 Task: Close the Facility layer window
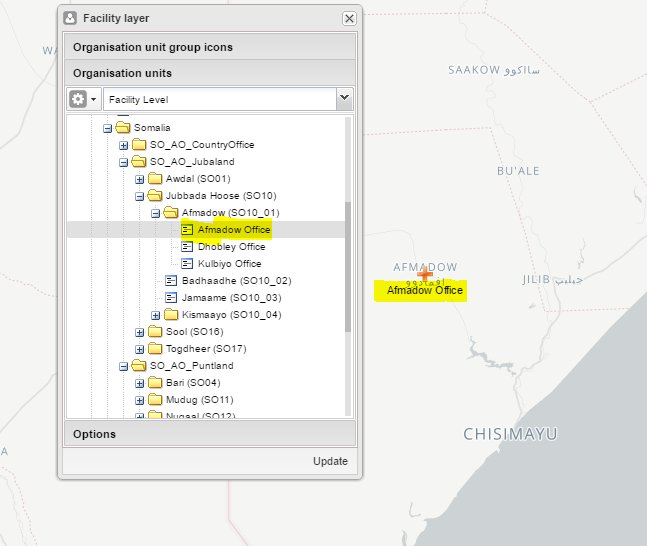pos(349,18)
